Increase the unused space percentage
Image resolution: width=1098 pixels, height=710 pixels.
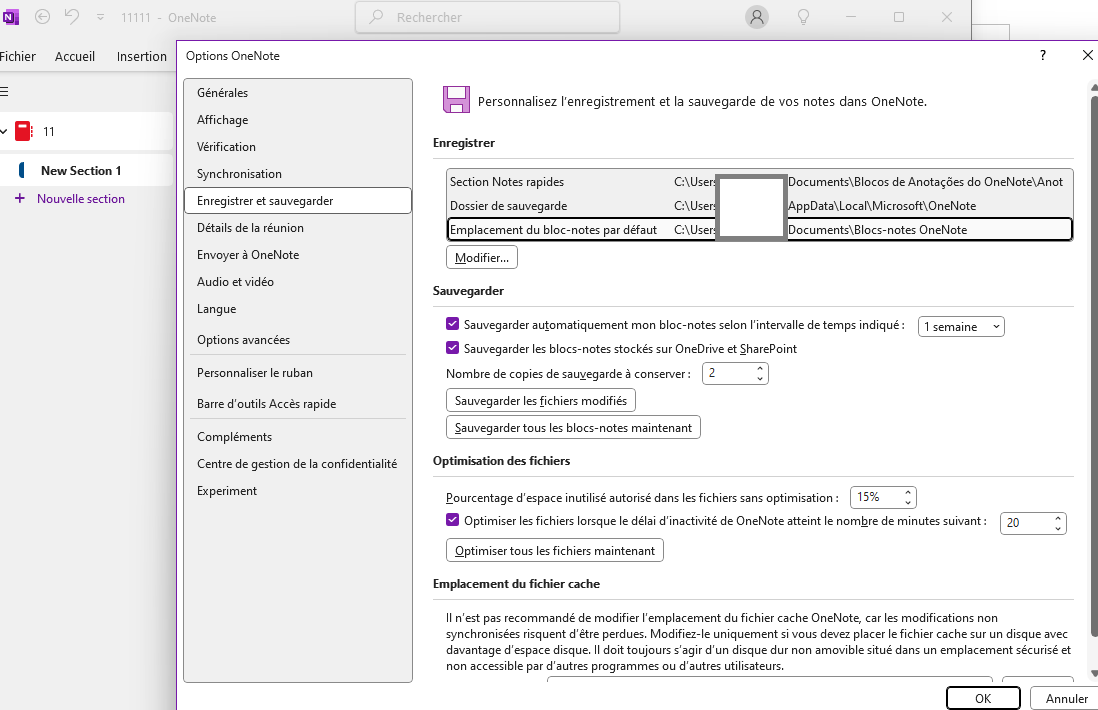(x=908, y=492)
